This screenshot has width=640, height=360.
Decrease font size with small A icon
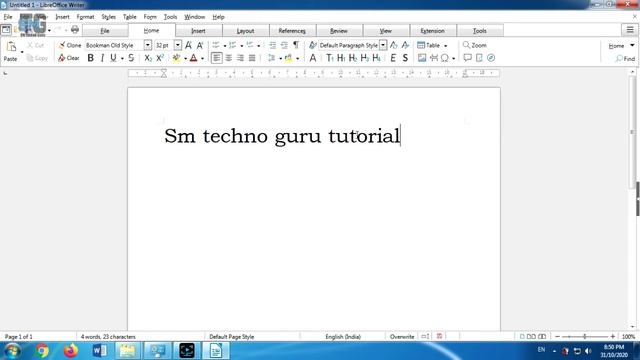coord(200,45)
